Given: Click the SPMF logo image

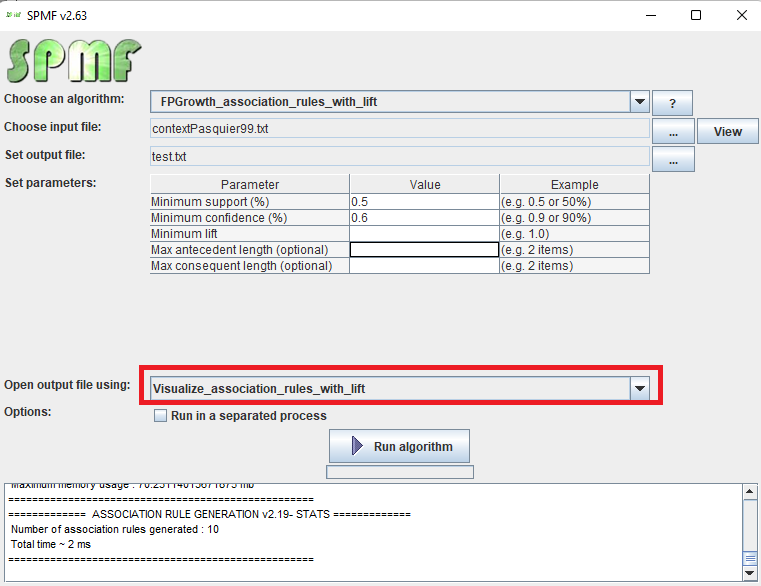Looking at the screenshot, I should pyautogui.click(x=74, y=60).
